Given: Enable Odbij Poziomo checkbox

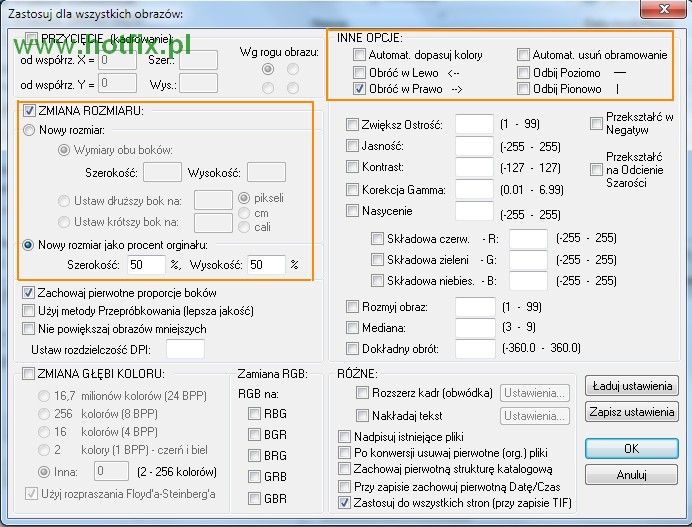Looking at the screenshot, I should [x=525, y=72].
